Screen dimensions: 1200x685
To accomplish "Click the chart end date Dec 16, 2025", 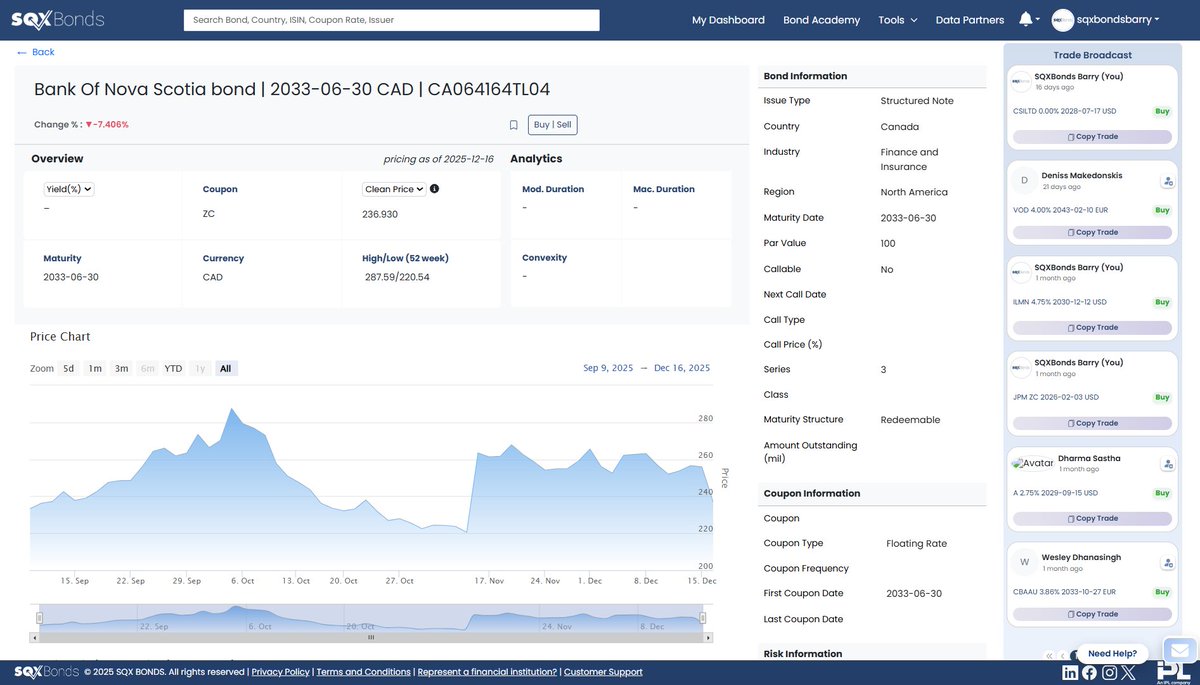I will (x=682, y=368).
